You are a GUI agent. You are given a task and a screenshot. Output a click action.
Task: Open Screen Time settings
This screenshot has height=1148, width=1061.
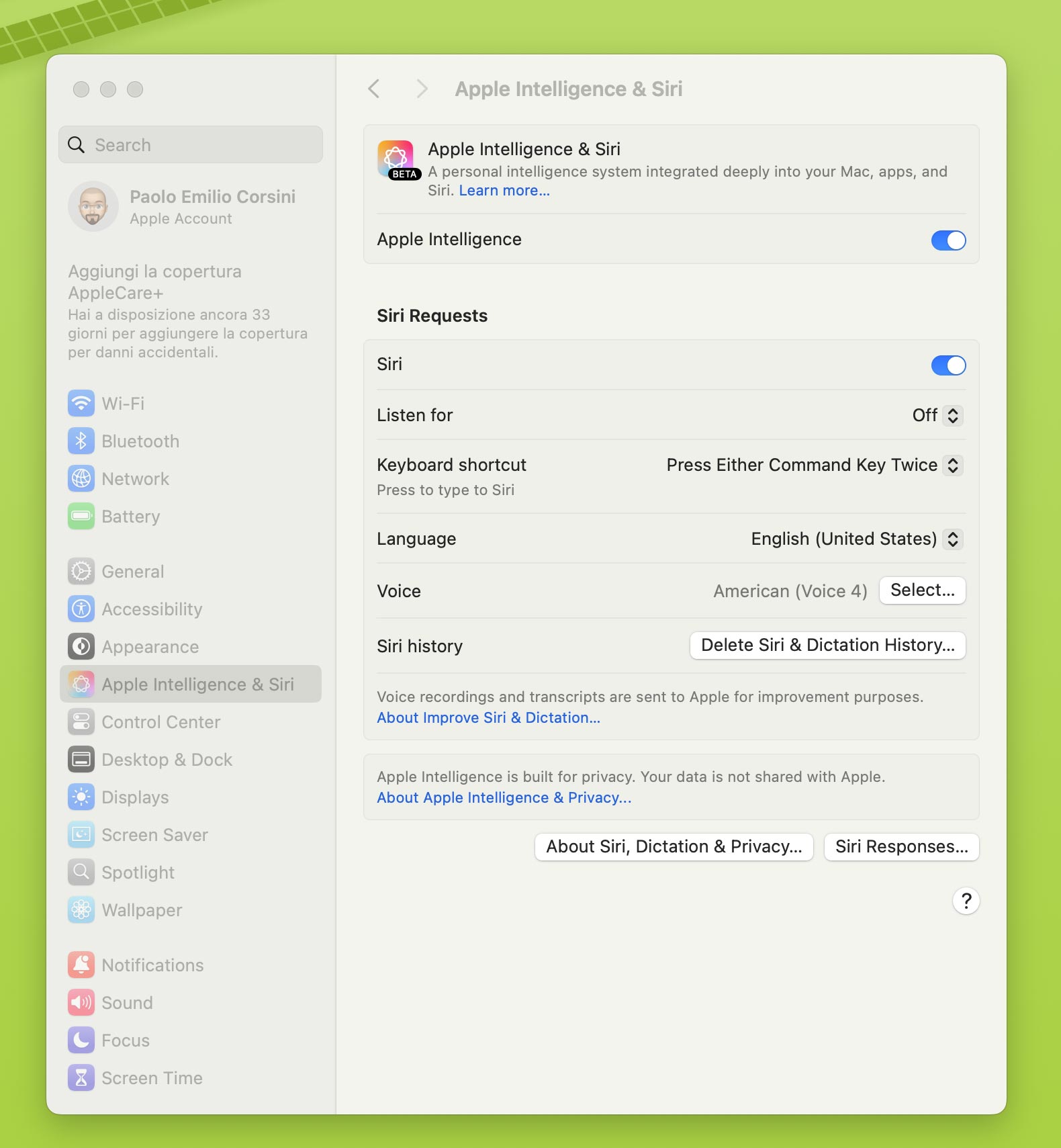coord(191,1077)
